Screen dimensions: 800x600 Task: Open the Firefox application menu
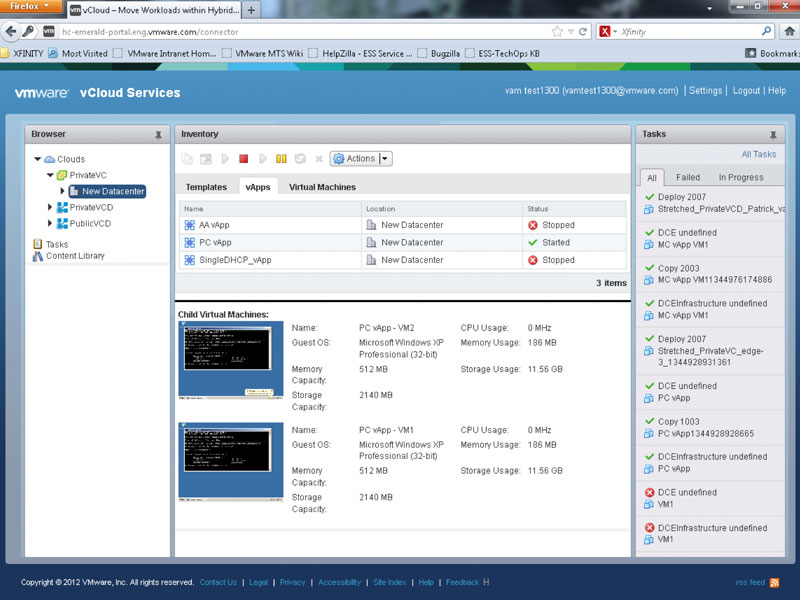click(31, 7)
